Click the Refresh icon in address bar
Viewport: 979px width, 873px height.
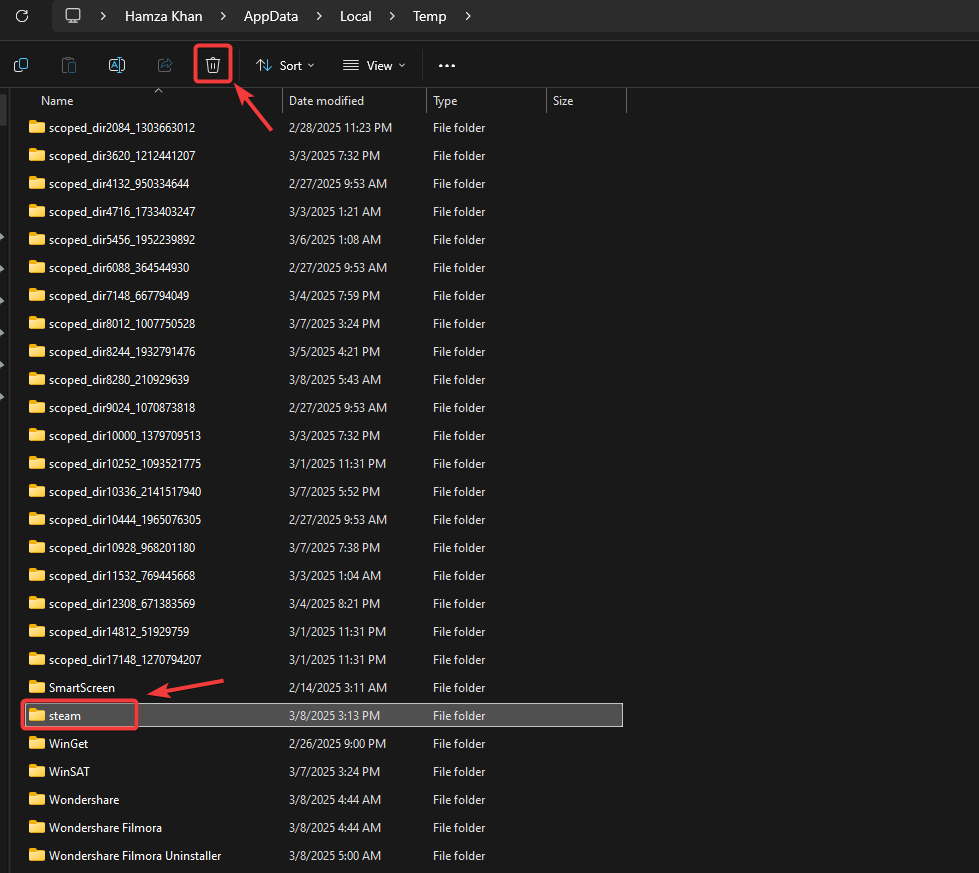tap(22, 16)
